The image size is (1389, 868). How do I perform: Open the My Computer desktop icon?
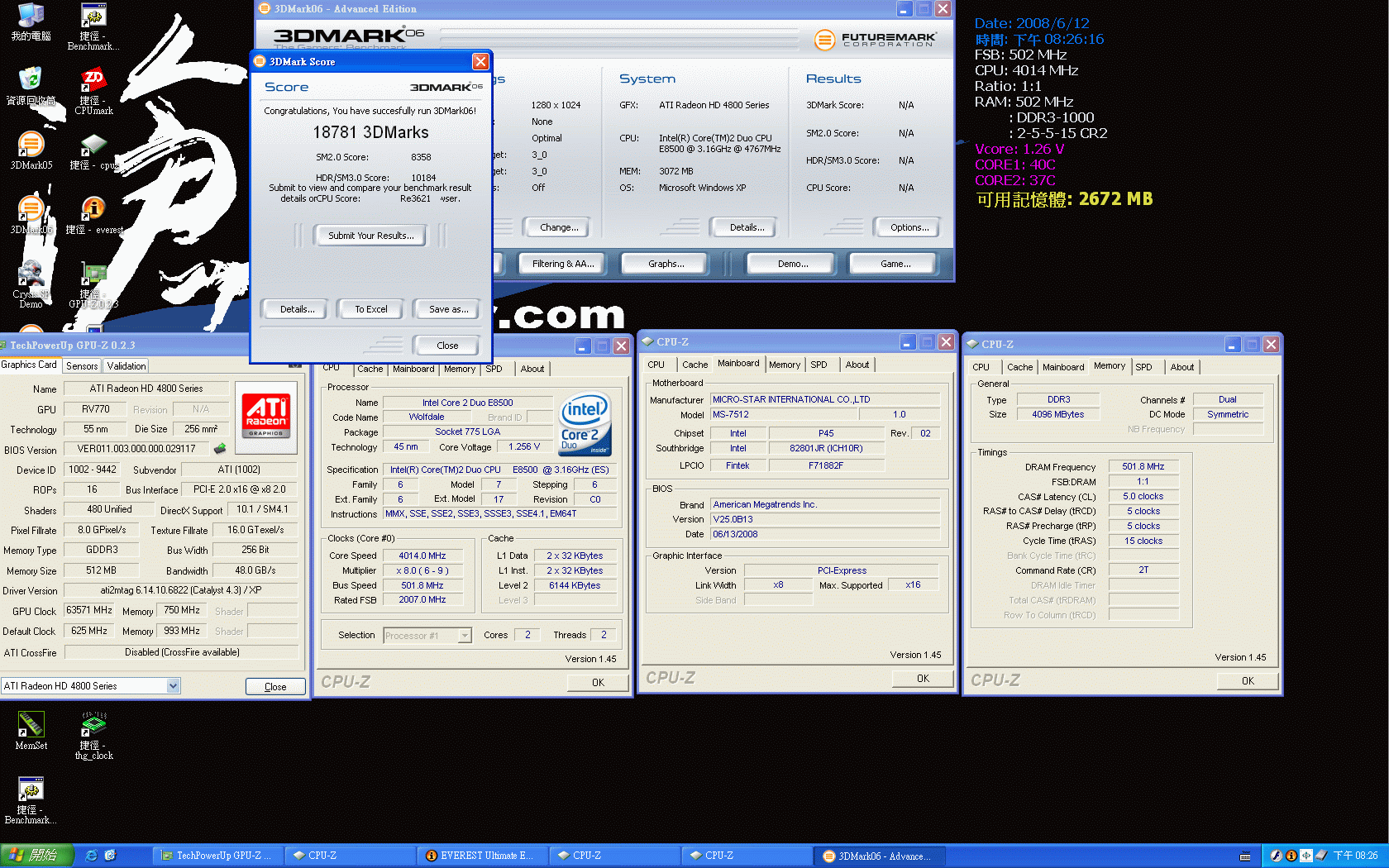[31, 21]
